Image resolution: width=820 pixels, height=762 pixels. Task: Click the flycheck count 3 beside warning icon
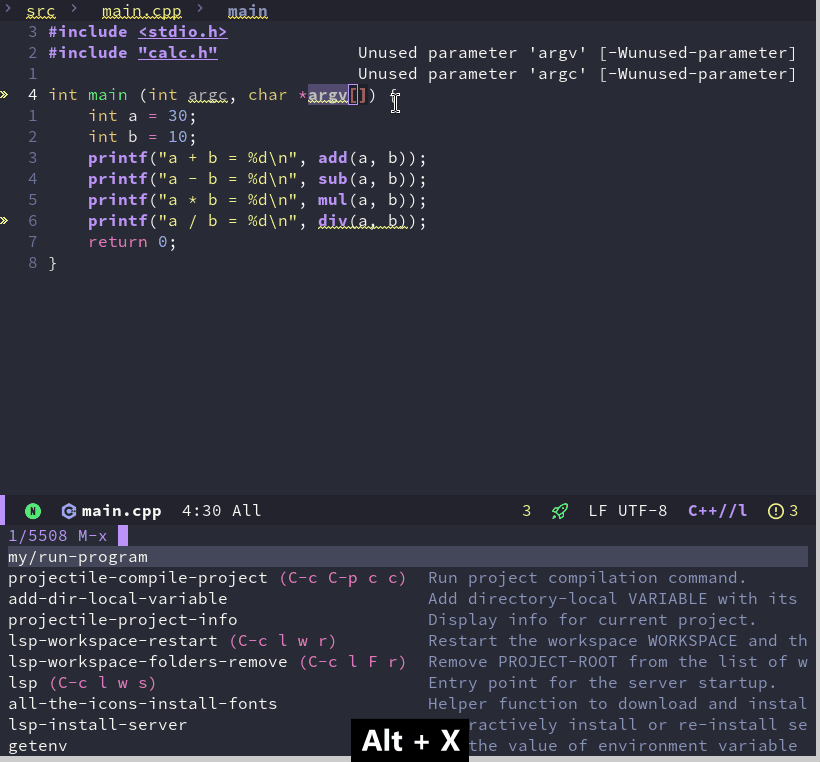794,511
